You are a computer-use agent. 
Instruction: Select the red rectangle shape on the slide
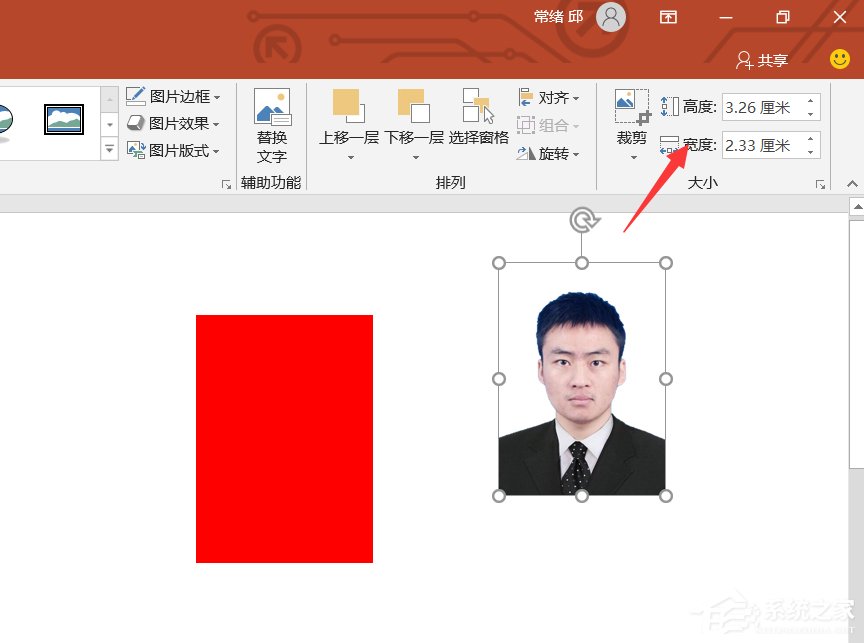click(283, 440)
